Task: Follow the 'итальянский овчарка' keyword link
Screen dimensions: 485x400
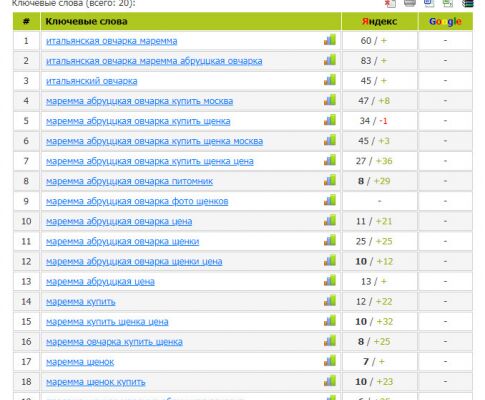Action: (x=92, y=81)
